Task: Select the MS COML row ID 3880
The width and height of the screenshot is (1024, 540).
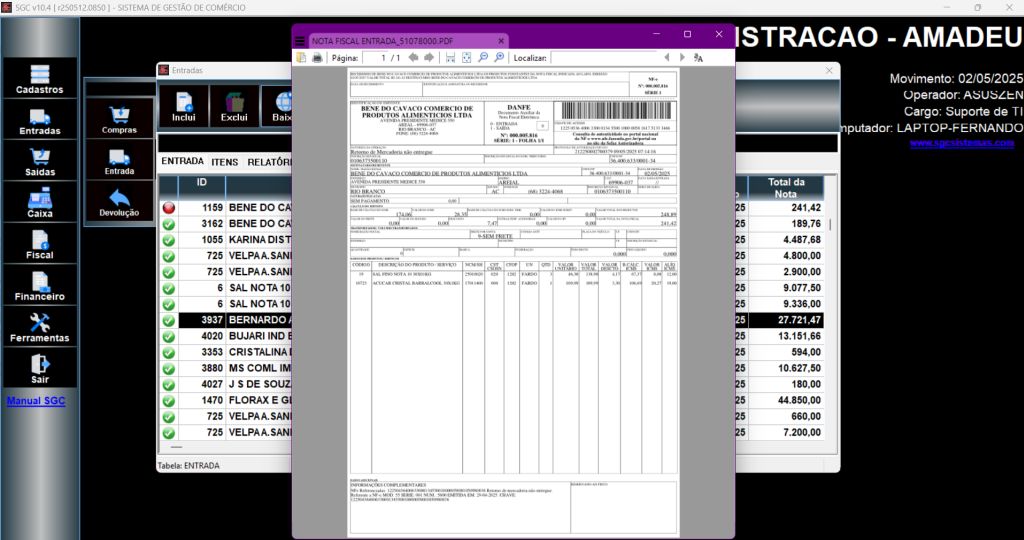Action: 226,368
